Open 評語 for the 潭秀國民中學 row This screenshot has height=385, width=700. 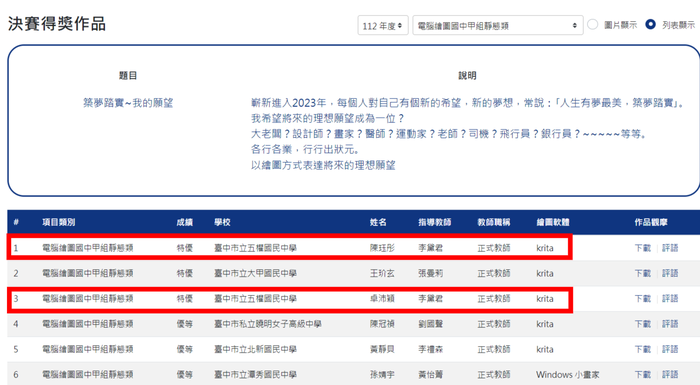(x=670, y=374)
